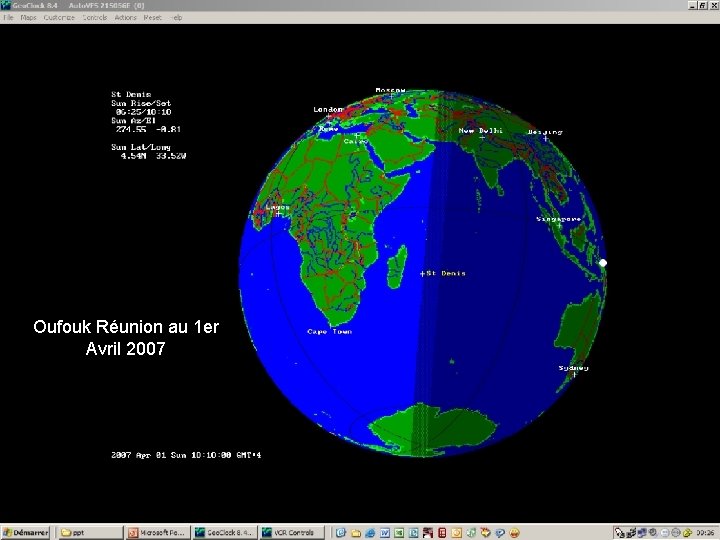Screen dimensions: 720x540
Task: Click the date line 2007 Apr 01
Action: pos(186,455)
